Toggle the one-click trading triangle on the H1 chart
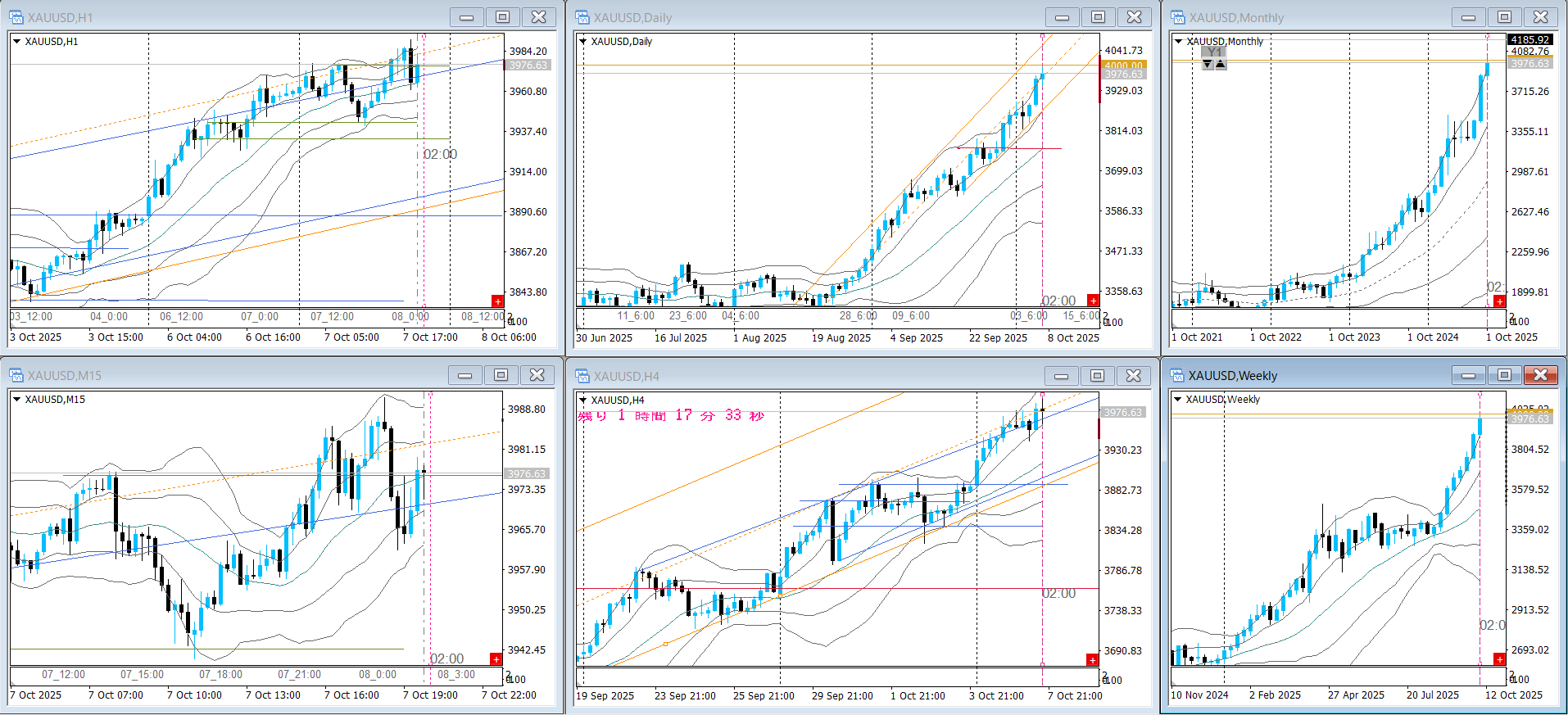Image resolution: width=1568 pixels, height=715 pixels. point(16,41)
